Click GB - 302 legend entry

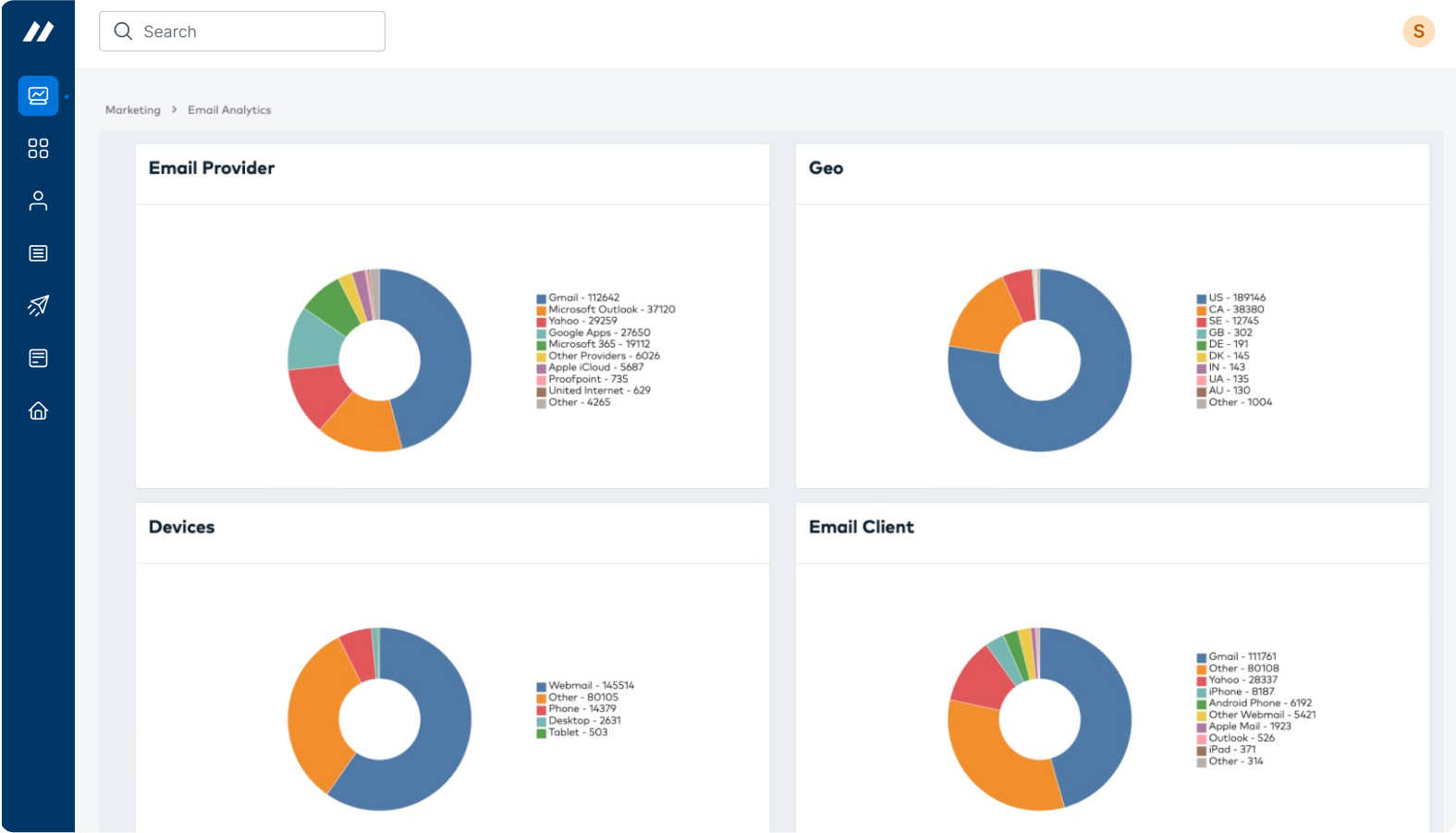(1225, 333)
